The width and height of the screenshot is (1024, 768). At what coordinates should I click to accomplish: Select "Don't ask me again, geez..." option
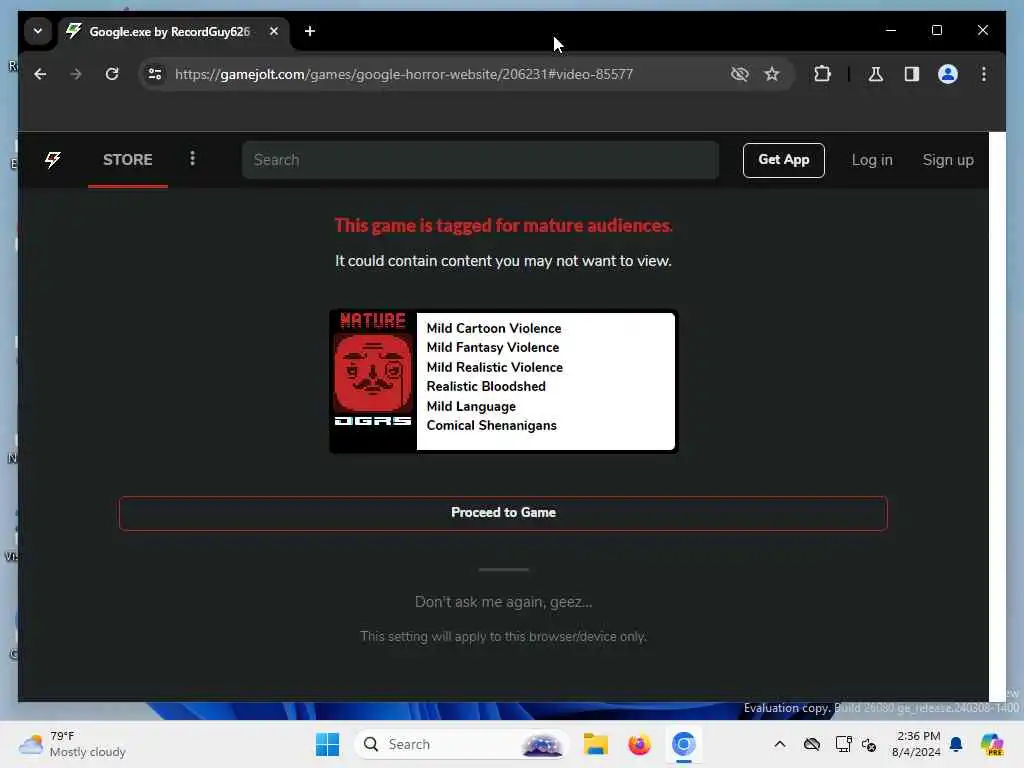tap(504, 601)
